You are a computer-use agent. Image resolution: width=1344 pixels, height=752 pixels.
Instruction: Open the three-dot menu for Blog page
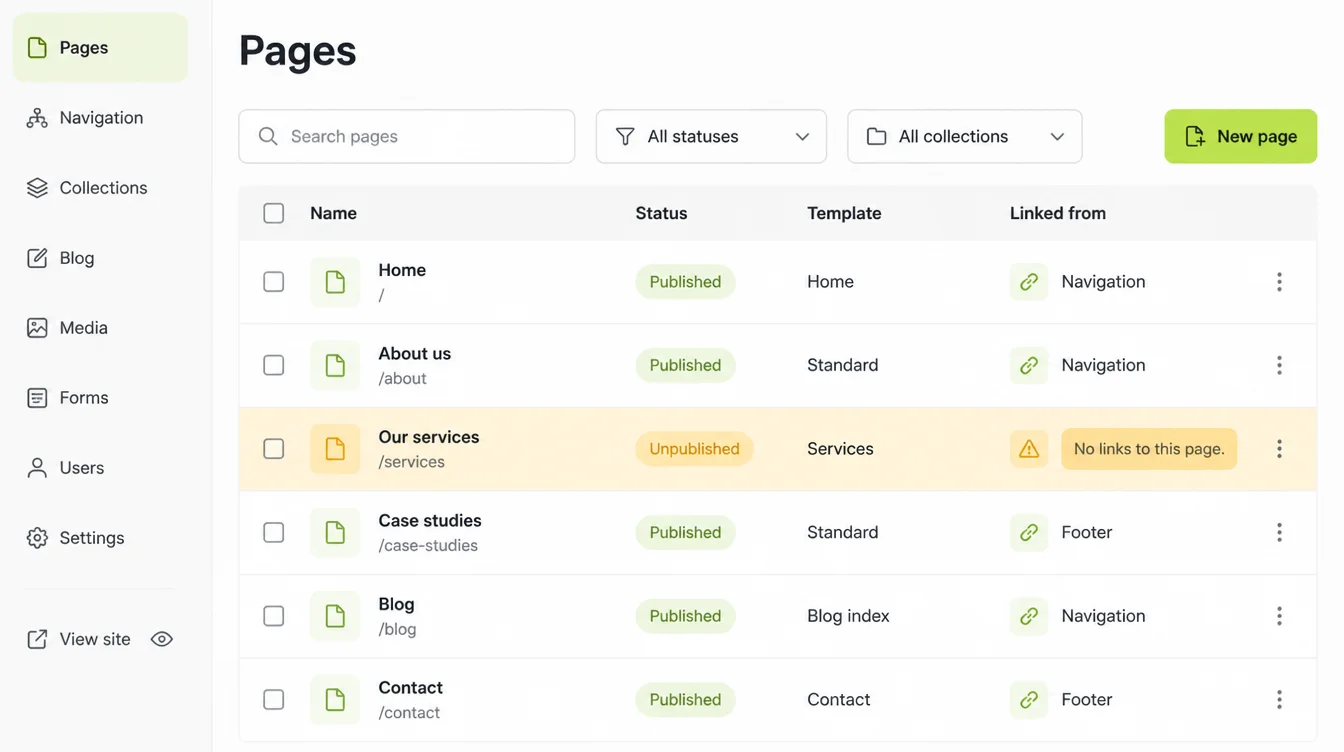[x=1279, y=616]
